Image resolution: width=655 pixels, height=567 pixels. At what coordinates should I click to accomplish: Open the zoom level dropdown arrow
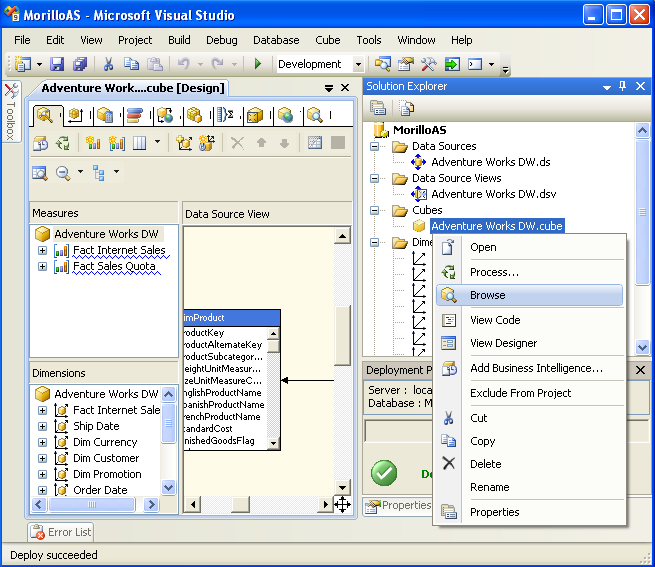(81, 172)
